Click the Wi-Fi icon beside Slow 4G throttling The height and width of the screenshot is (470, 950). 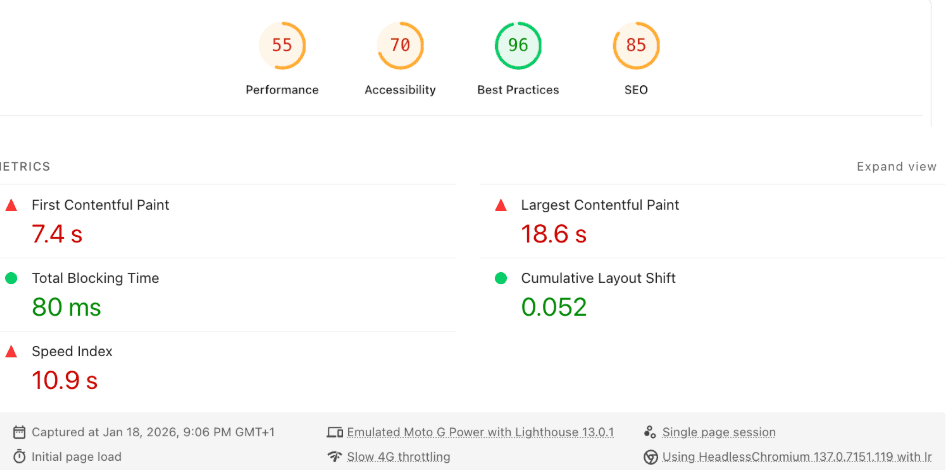coord(334,457)
